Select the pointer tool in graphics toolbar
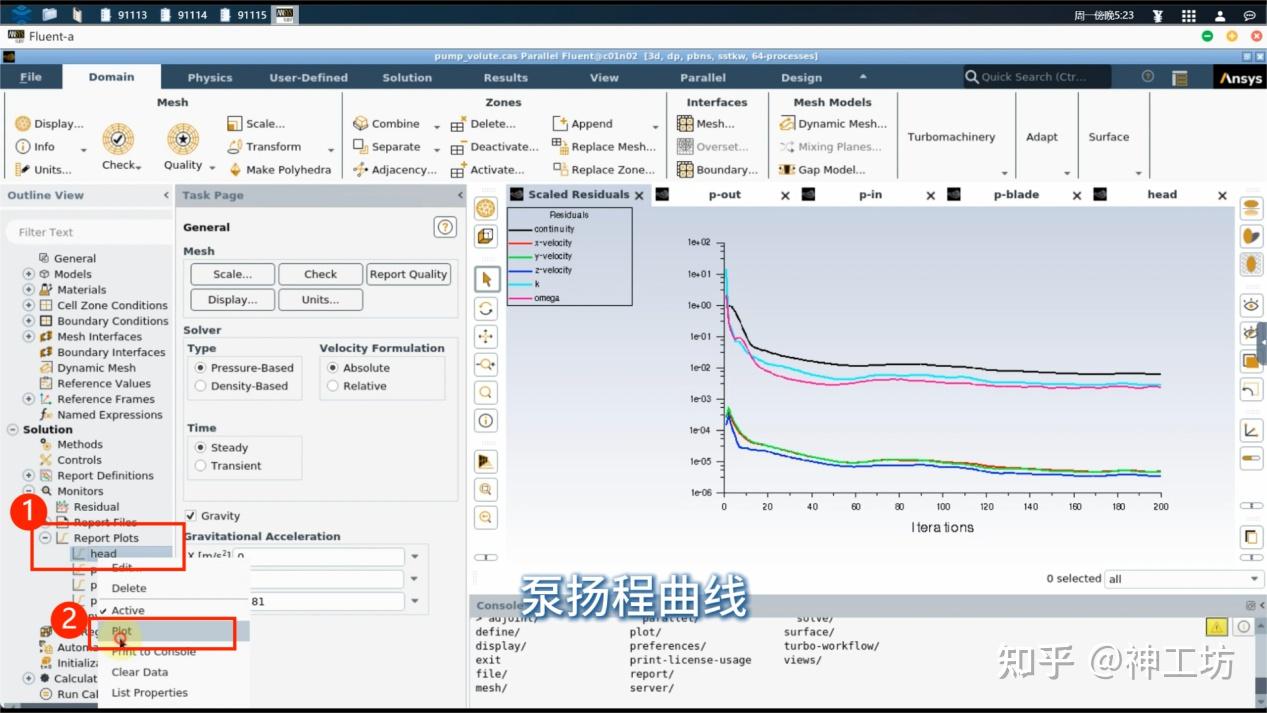Viewport: 1267px width, 713px height. (x=486, y=280)
